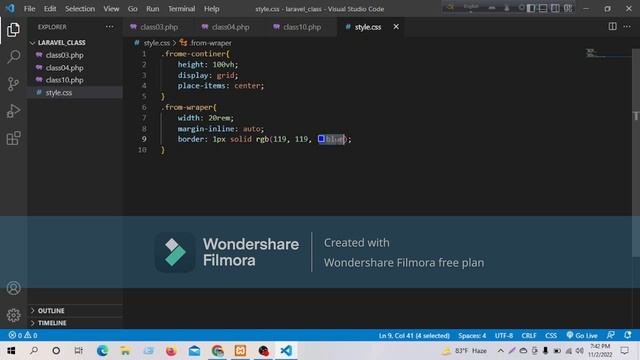Open the File menu

click(29, 9)
